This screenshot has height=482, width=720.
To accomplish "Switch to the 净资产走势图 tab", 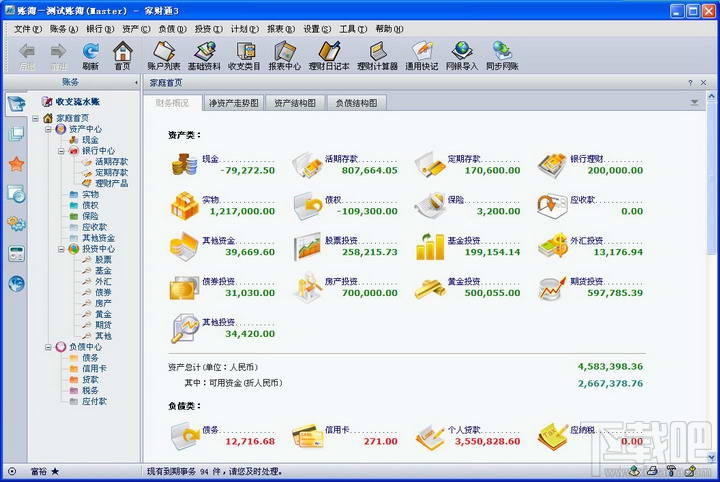I will pyautogui.click(x=234, y=103).
